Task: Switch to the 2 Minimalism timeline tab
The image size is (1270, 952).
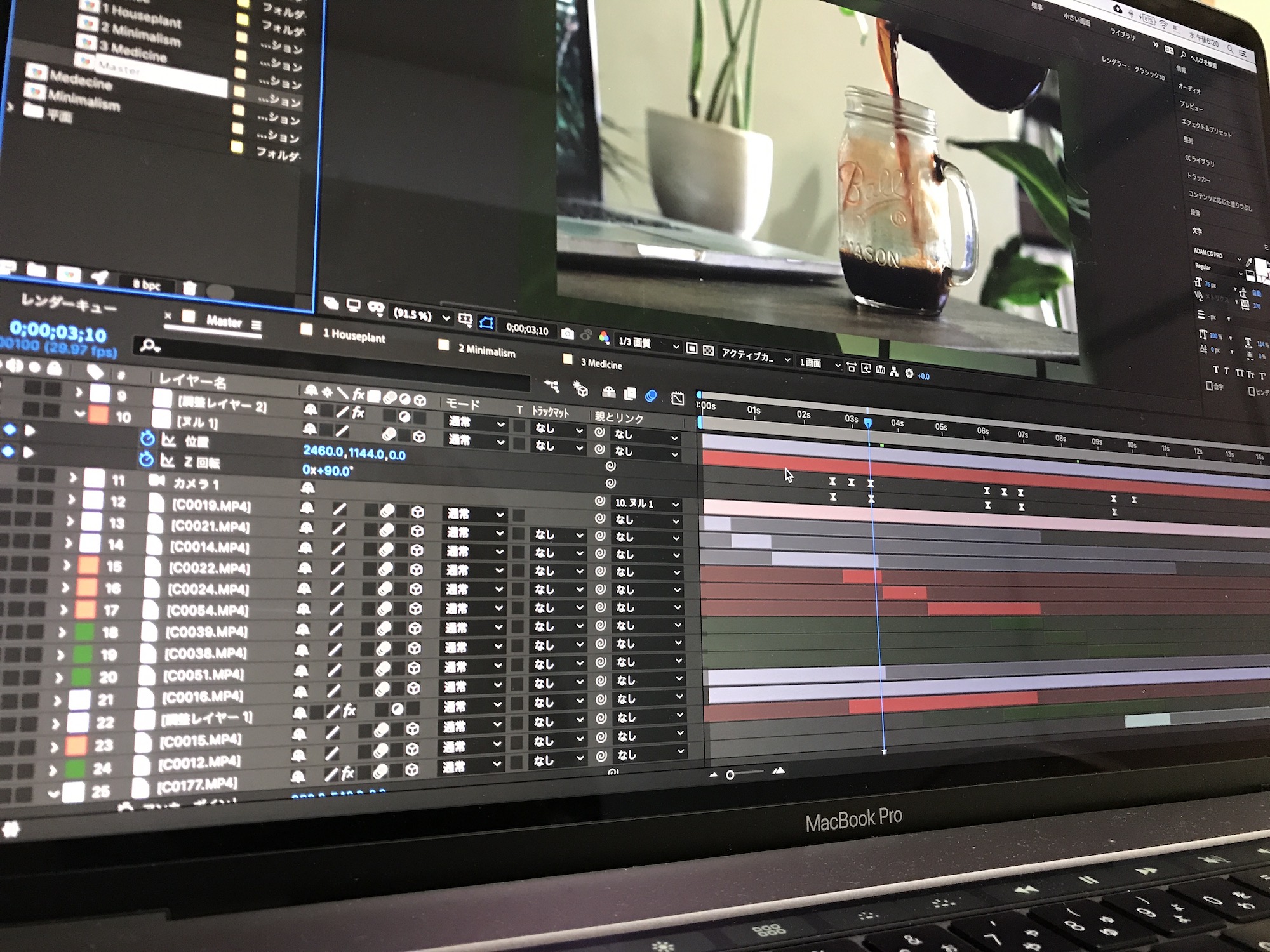Action: tap(486, 351)
